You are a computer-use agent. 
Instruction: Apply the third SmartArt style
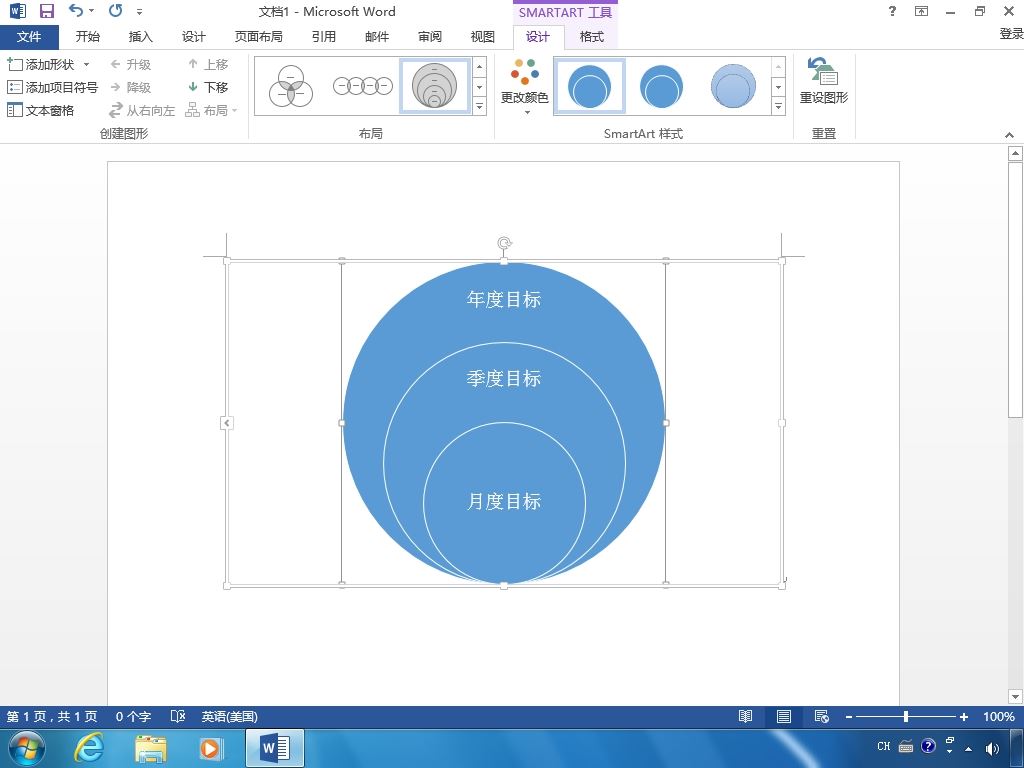pyautogui.click(x=733, y=86)
